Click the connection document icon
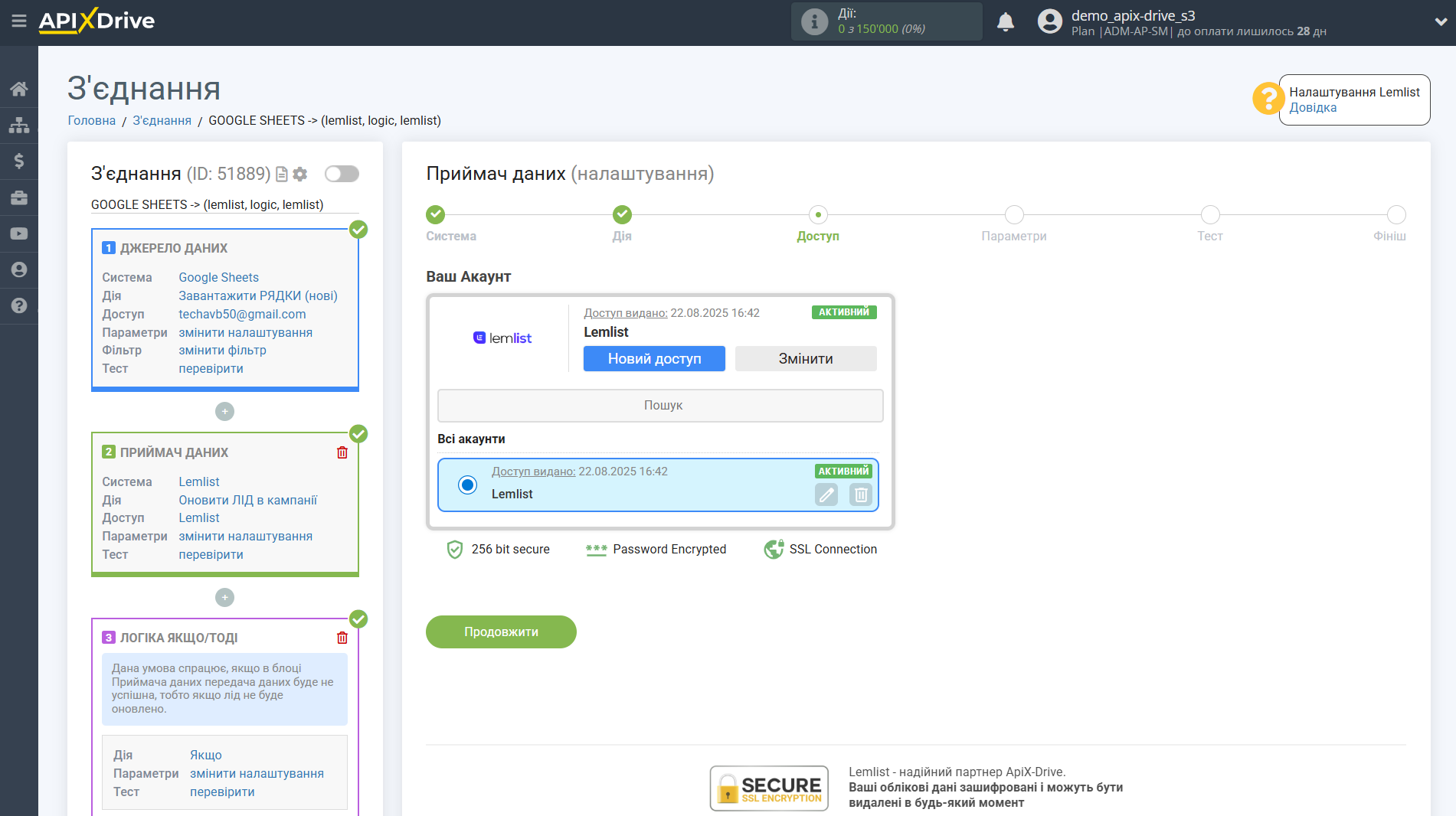Viewport: 1456px width, 816px height. click(x=282, y=175)
